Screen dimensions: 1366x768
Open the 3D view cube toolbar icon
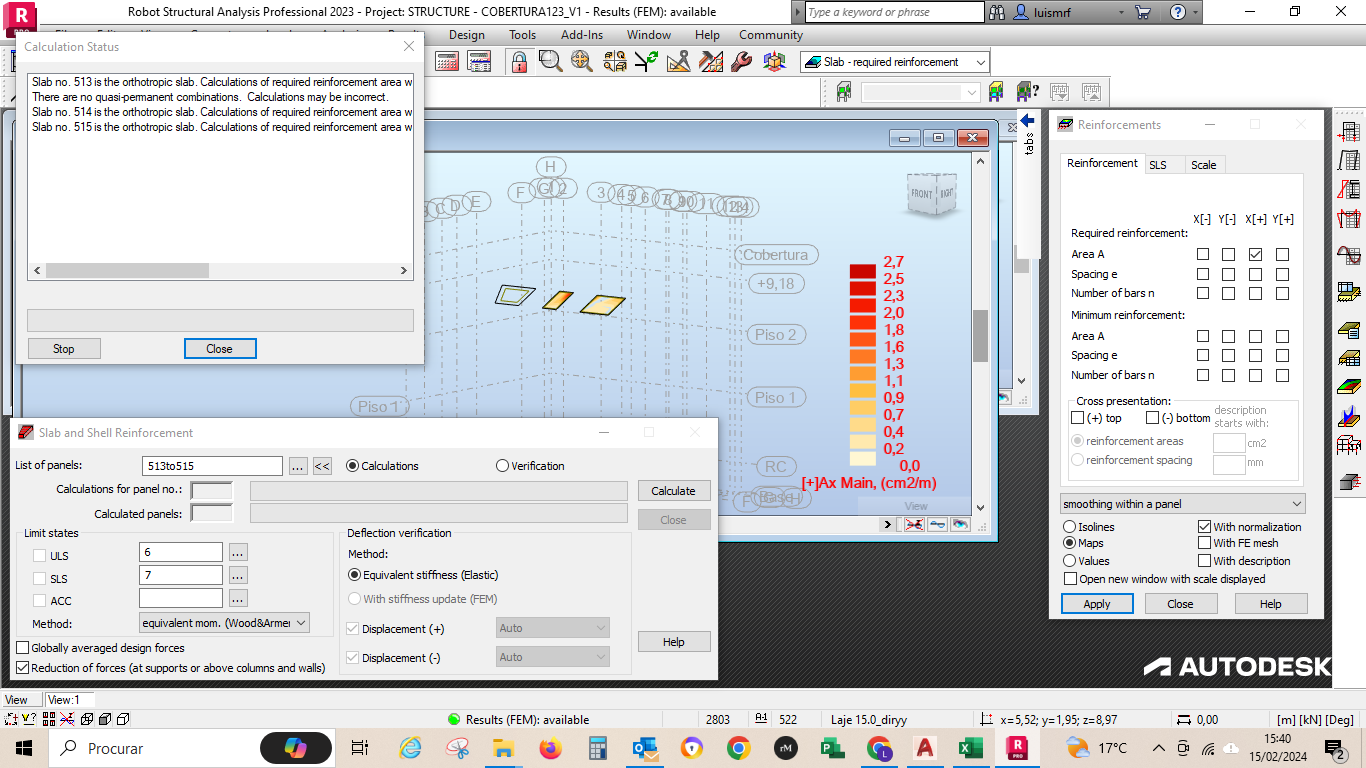(774, 61)
